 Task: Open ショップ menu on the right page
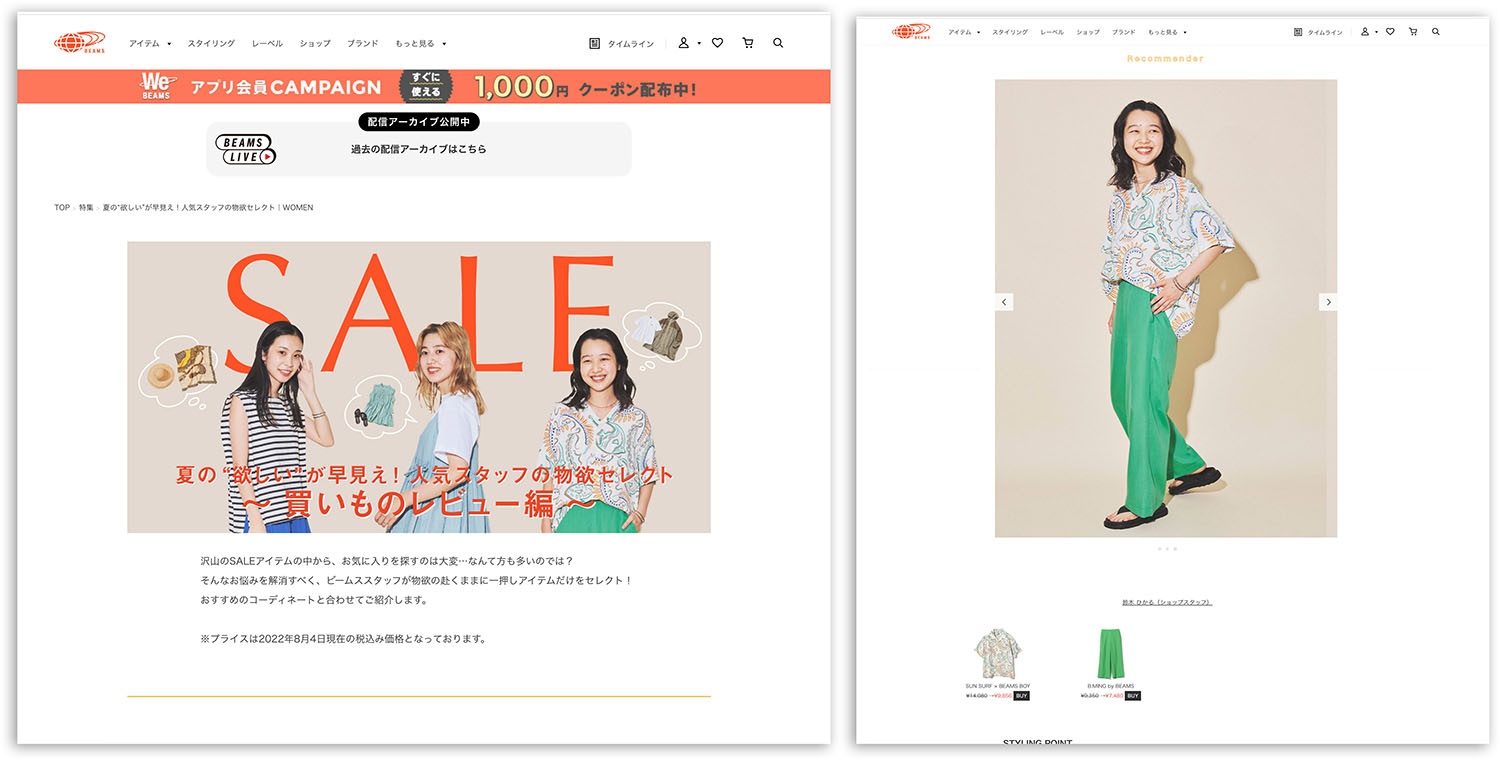(1088, 32)
